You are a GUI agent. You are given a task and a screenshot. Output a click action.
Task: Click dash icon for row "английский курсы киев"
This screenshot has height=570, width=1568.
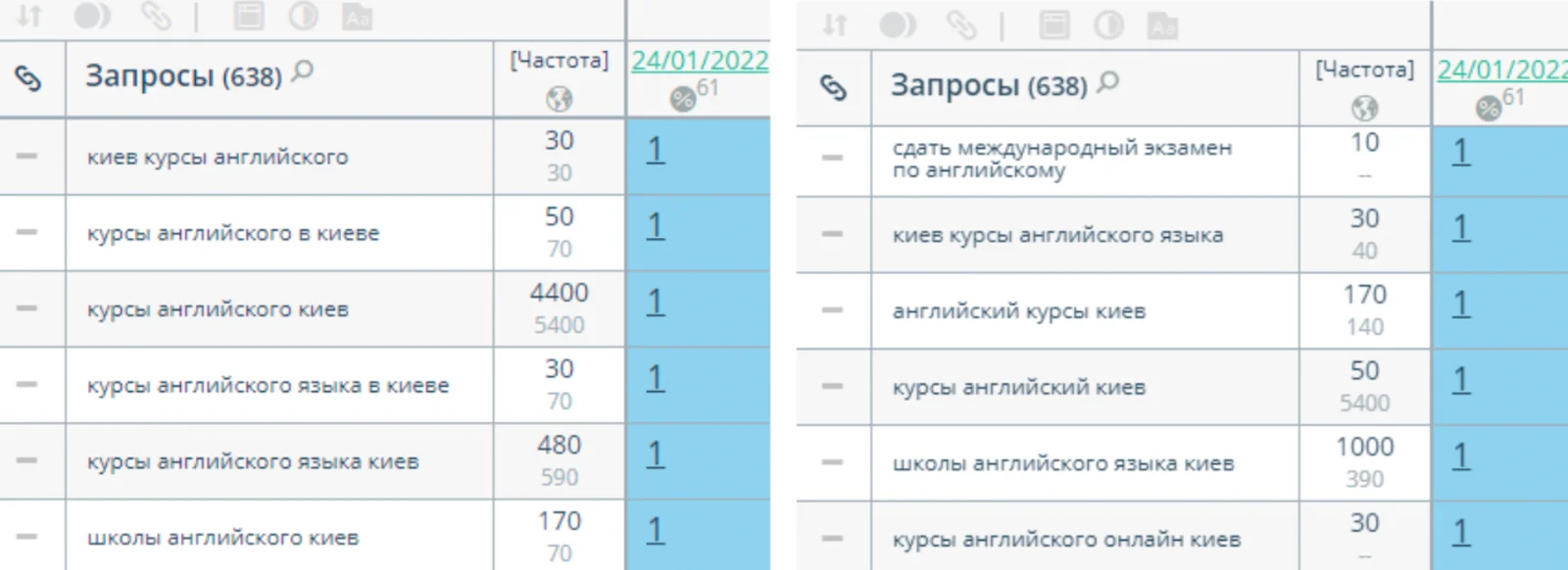point(833,310)
